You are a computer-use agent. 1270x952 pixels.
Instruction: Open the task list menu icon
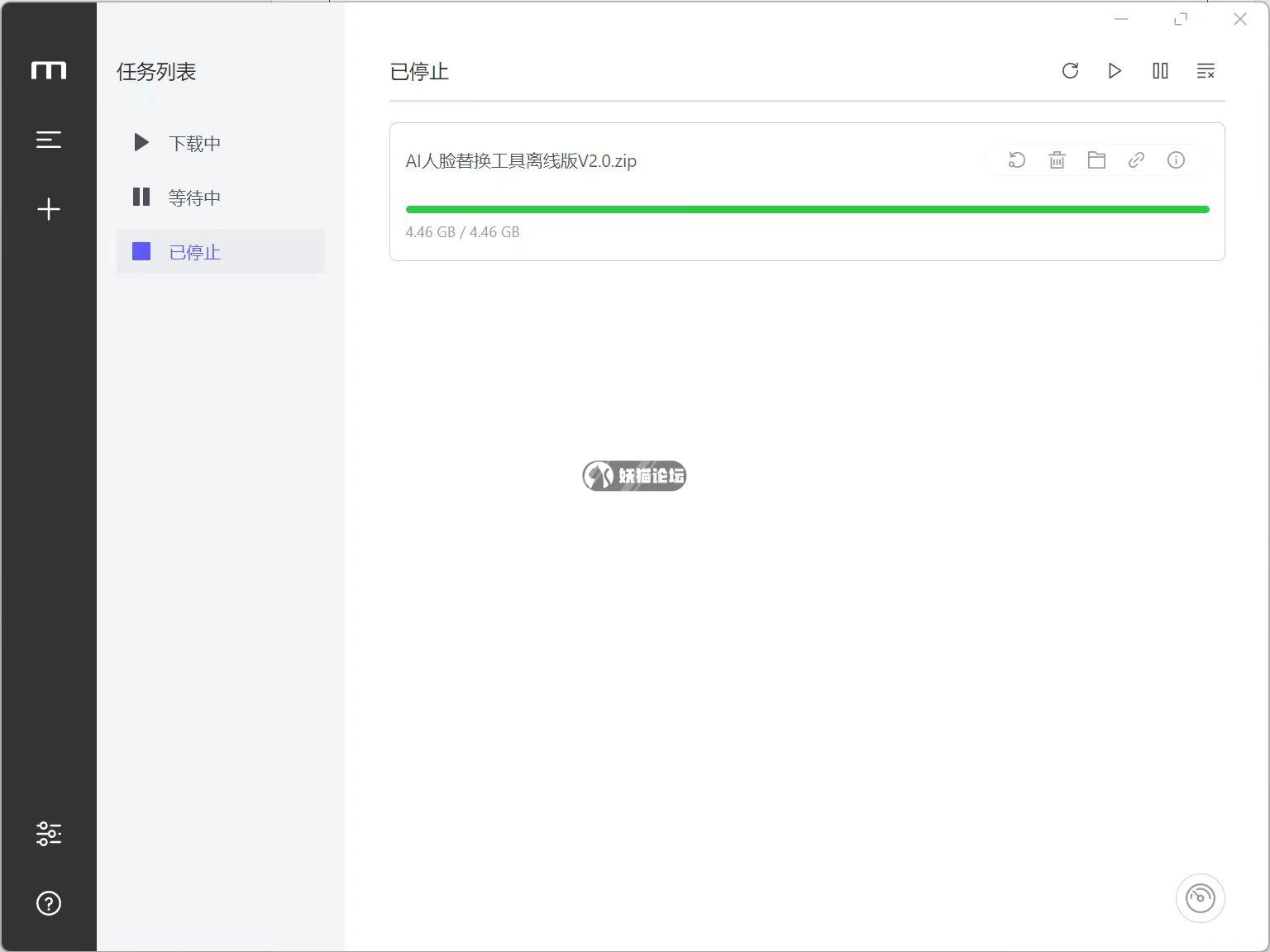49,140
